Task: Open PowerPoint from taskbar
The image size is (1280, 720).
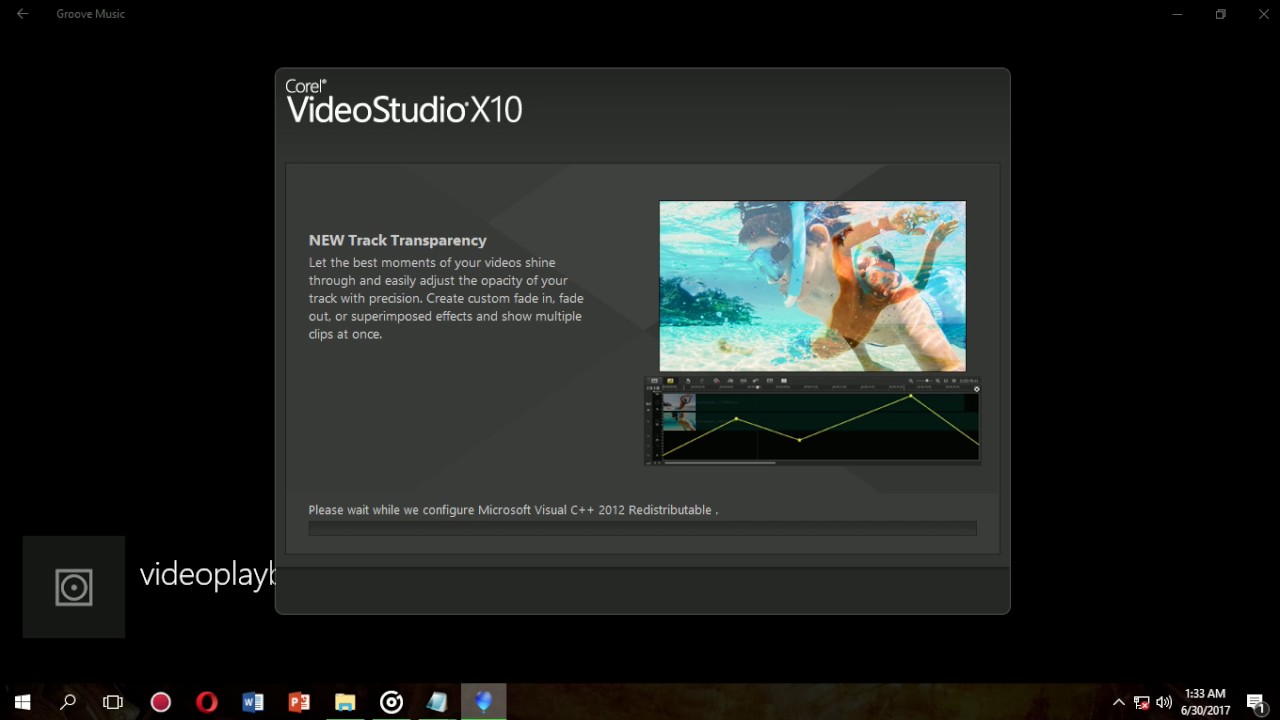Action: (298, 702)
